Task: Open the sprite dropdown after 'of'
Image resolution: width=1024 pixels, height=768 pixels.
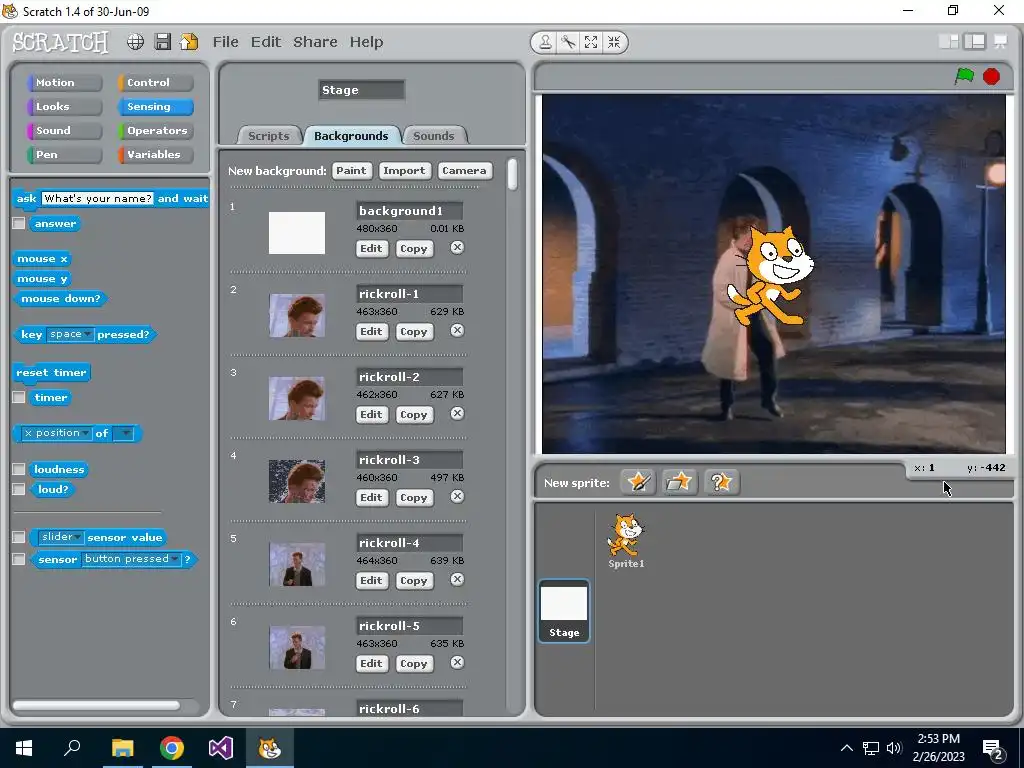Action: [123, 433]
